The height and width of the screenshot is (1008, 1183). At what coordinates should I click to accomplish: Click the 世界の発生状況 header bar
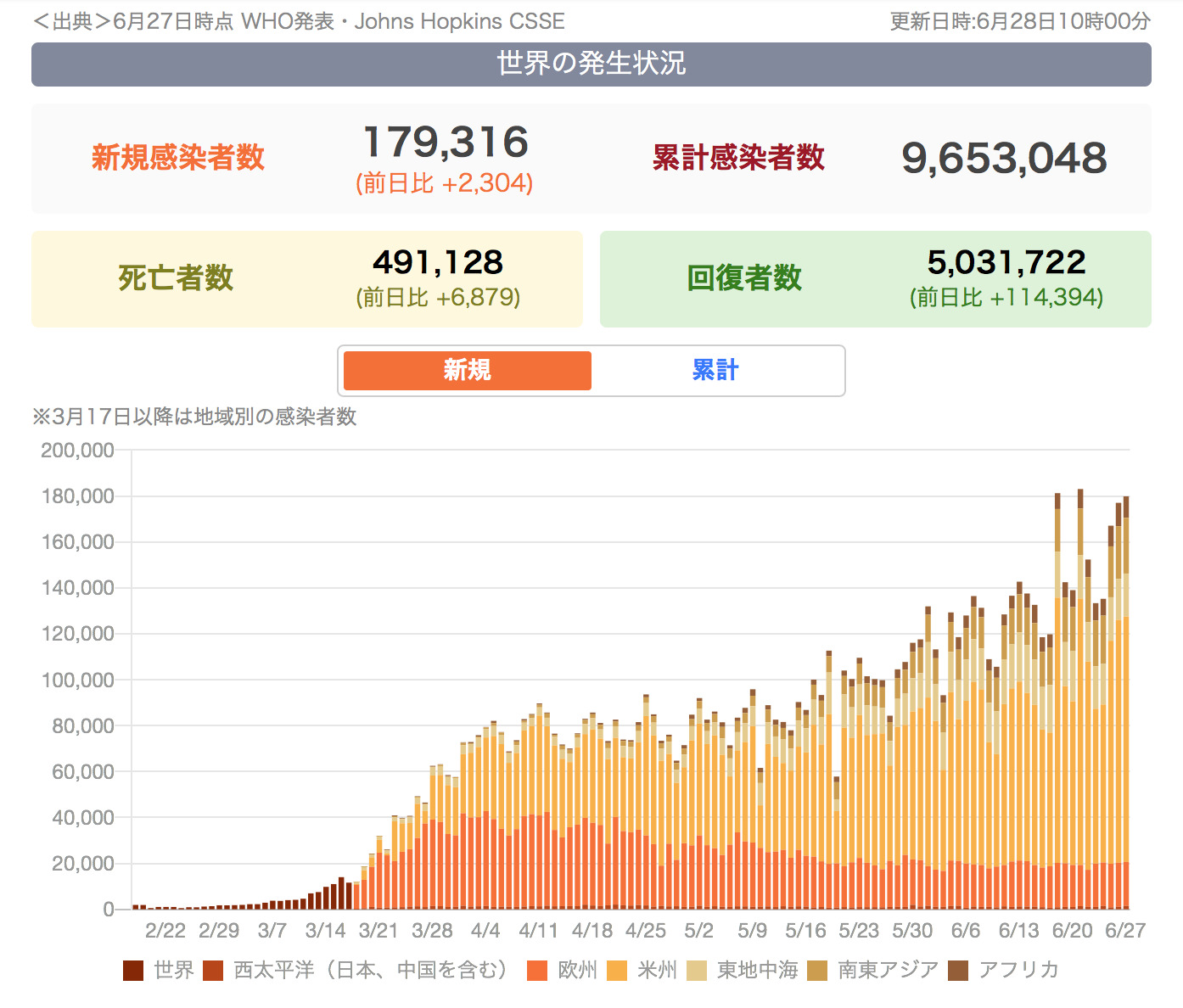(x=591, y=64)
